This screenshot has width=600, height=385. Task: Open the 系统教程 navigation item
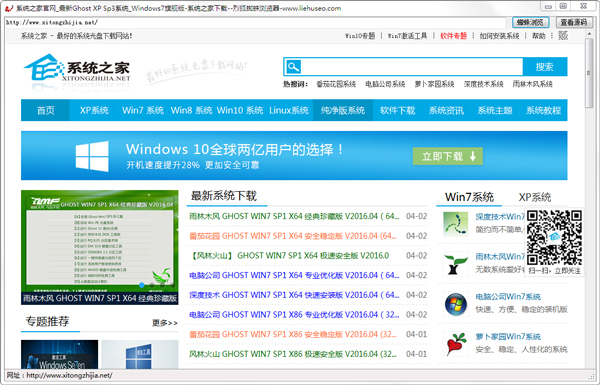tap(543, 110)
